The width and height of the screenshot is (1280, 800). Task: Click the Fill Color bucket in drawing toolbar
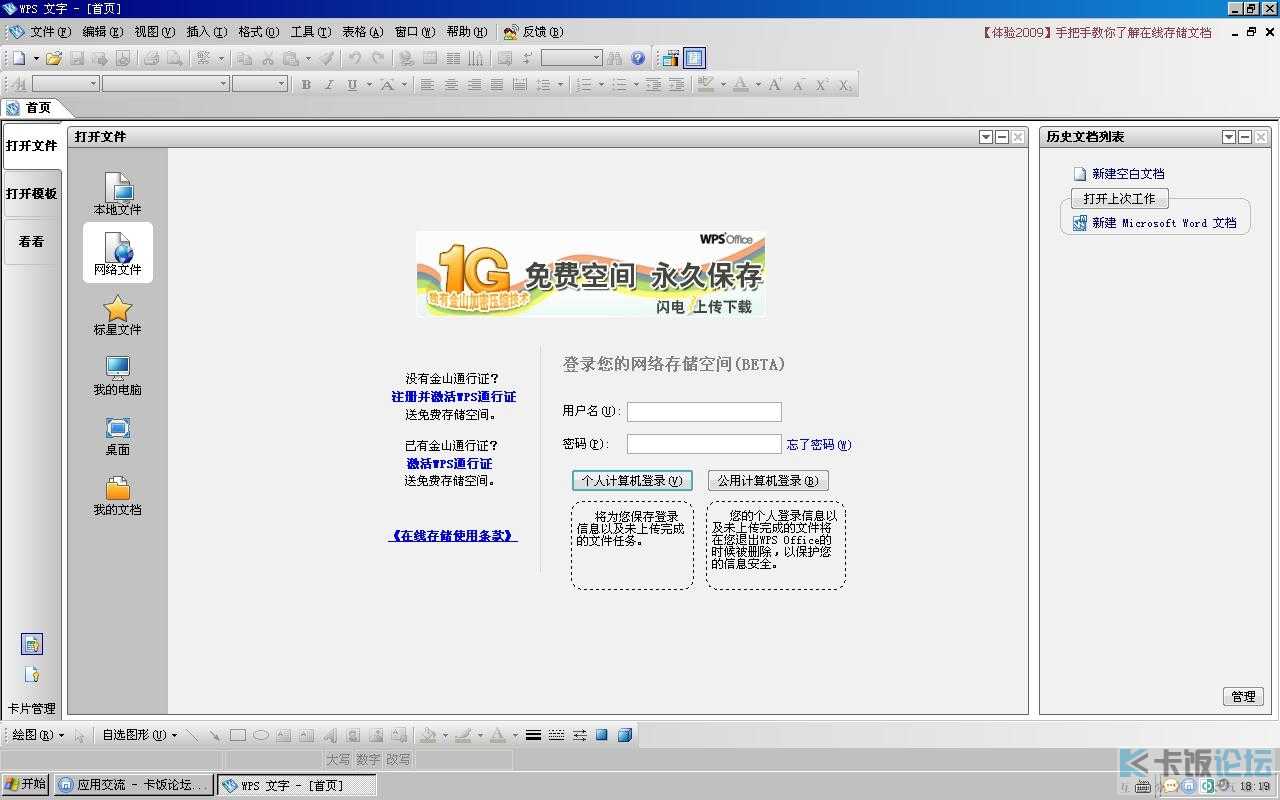click(428, 735)
